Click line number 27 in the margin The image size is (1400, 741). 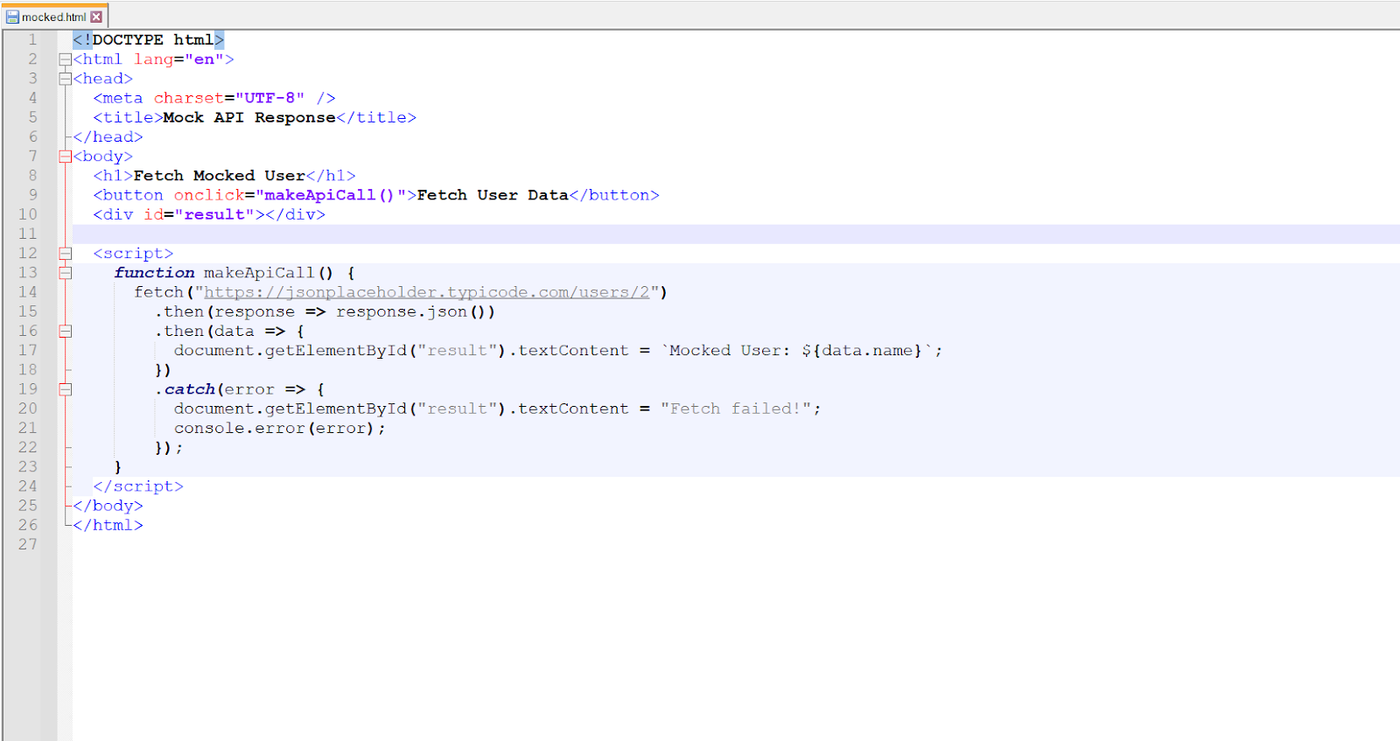point(27,545)
